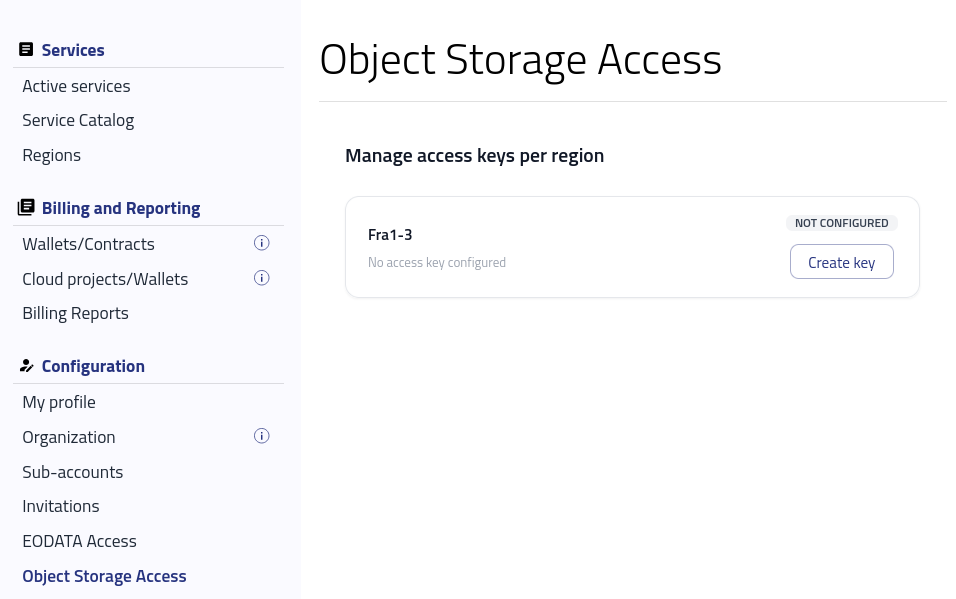956x599 pixels.
Task: Go to Organization settings
Action: (69, 437)
